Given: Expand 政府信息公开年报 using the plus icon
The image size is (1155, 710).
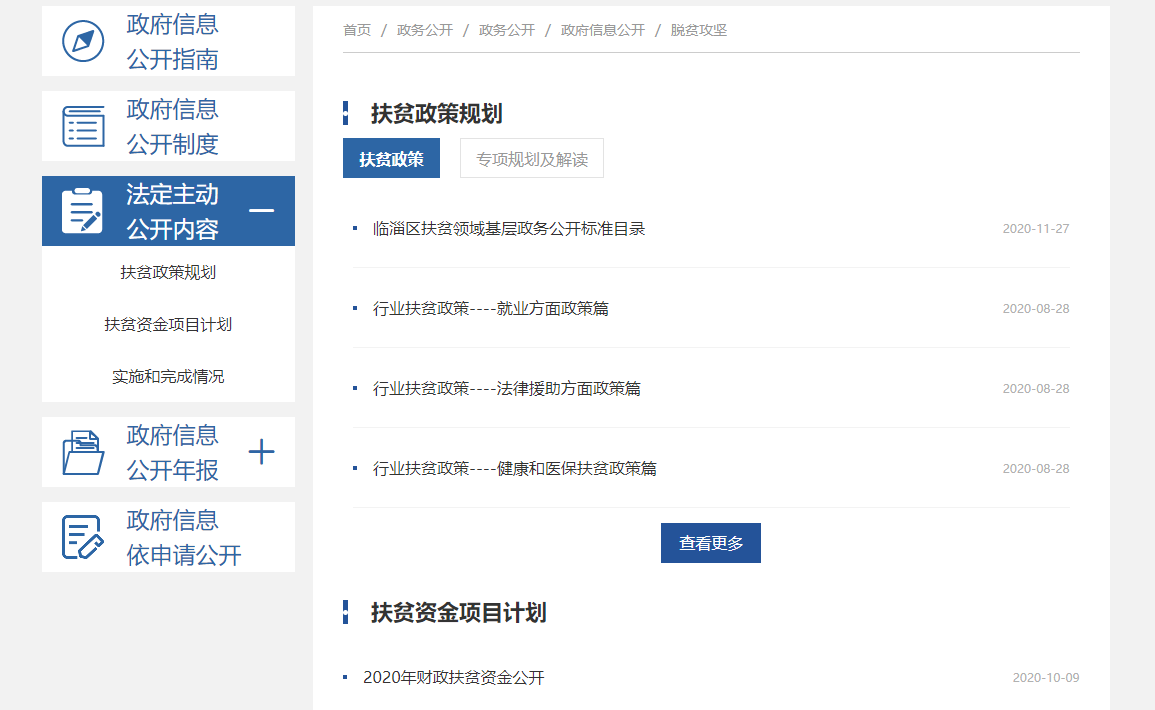Looking at the screenshot, I should [261, 452].
